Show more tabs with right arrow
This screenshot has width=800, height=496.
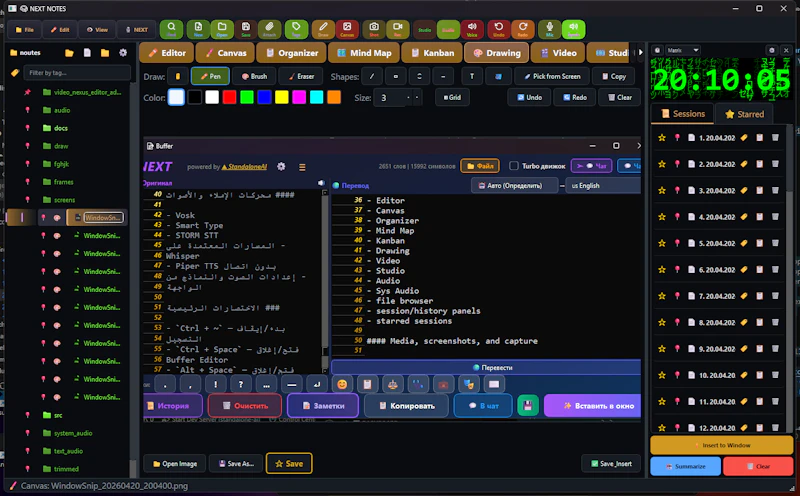[641, 52]
